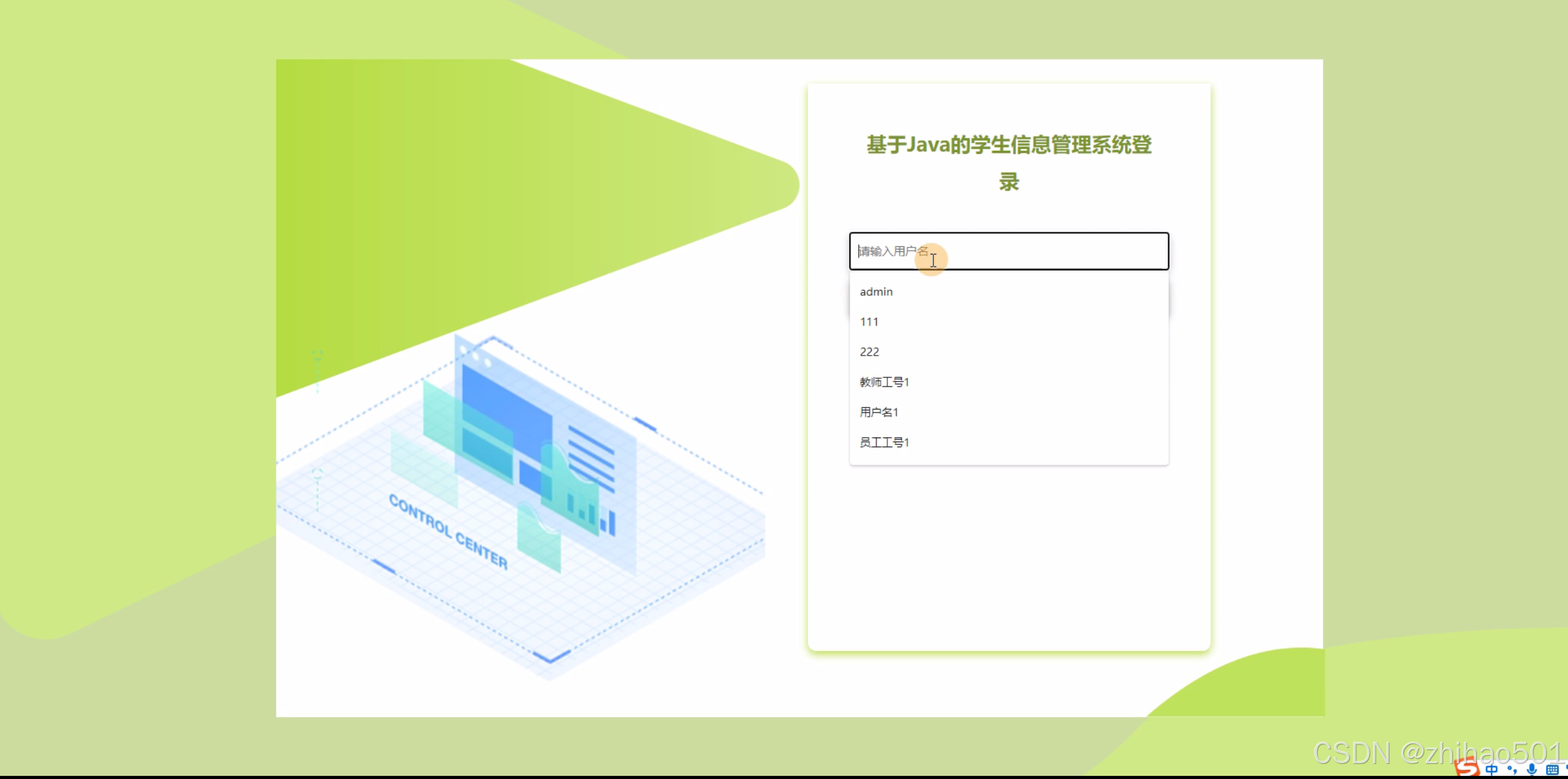This screenshot has width=1568, height=779.
Task: Toggle the 中 Chinese/English mode icon
Action: pos(1492,770)
